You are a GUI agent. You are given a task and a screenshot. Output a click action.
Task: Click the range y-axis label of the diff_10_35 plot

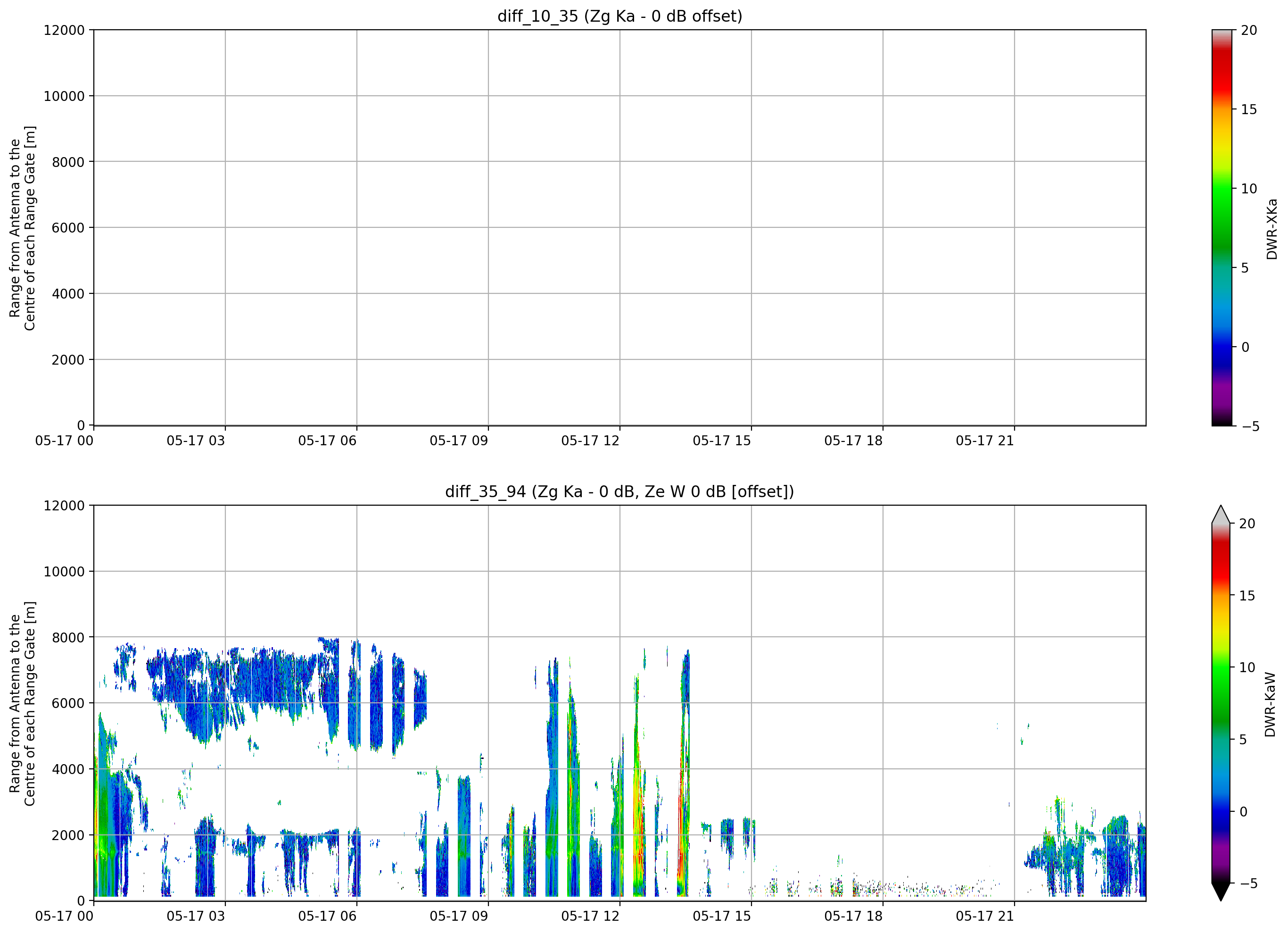22,228
